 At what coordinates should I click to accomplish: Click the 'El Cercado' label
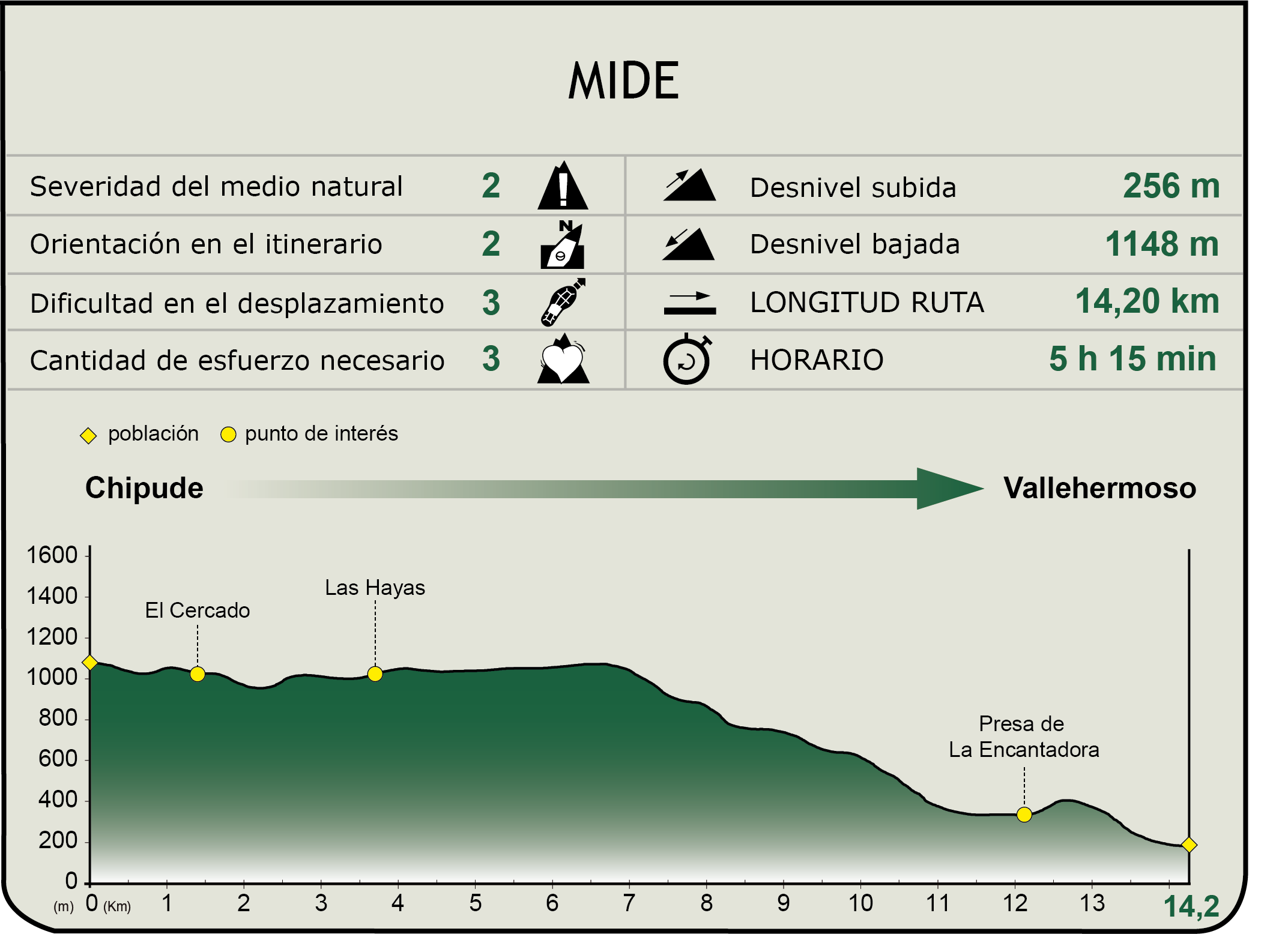198,610
